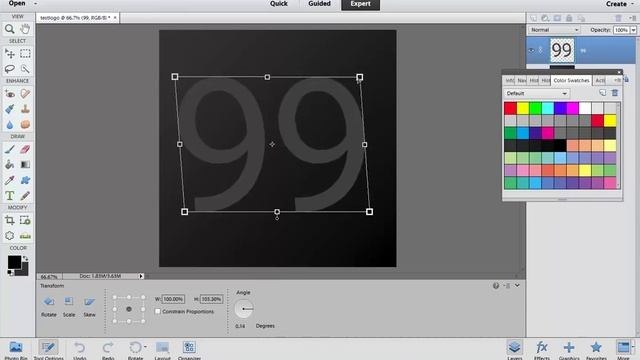Viewport: 640px width, 360px height.
Task: Select the Zoom tool
Action: pos(9,29)
